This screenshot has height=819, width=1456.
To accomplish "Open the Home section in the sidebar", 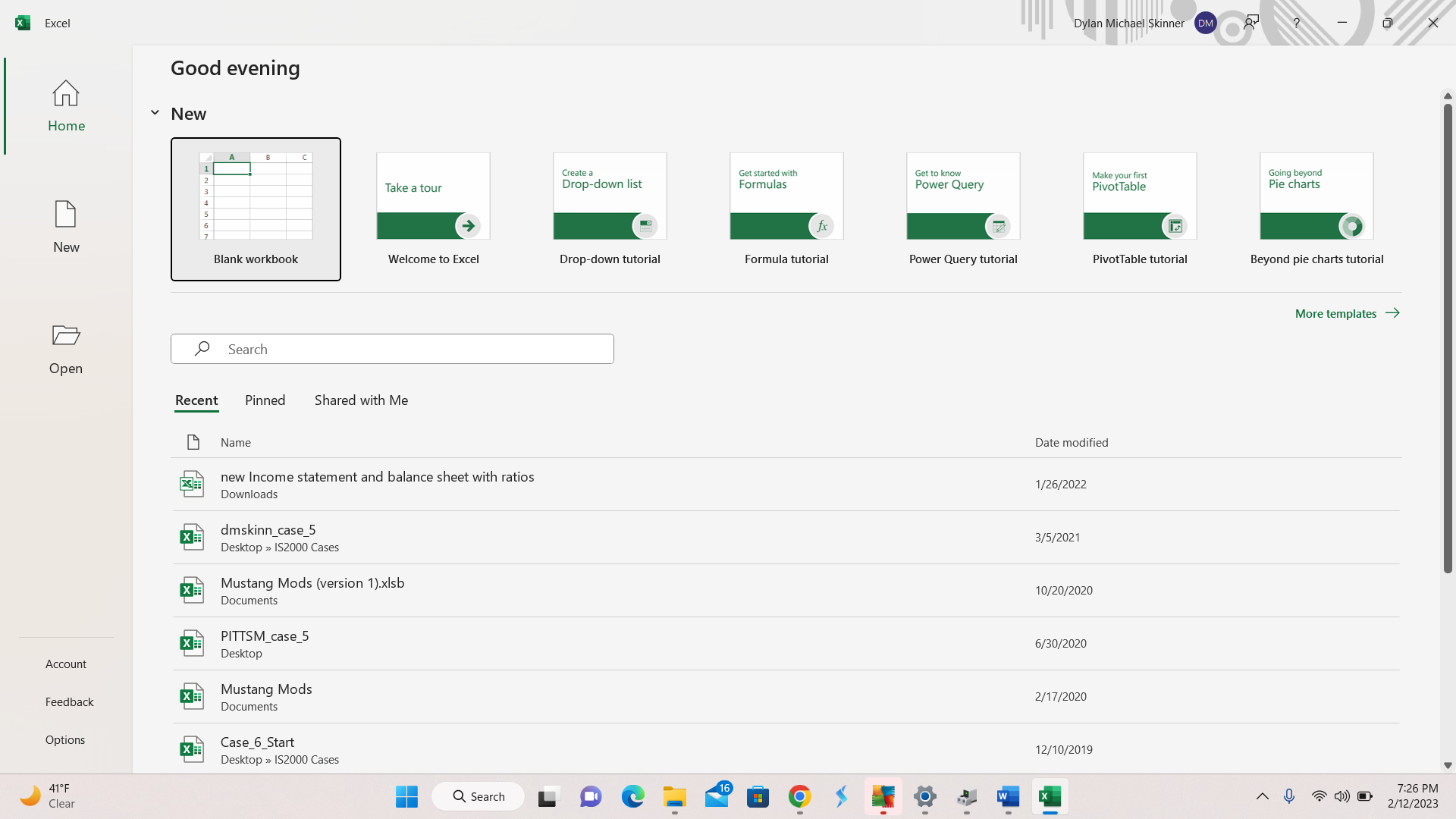I will pos(66,106).
